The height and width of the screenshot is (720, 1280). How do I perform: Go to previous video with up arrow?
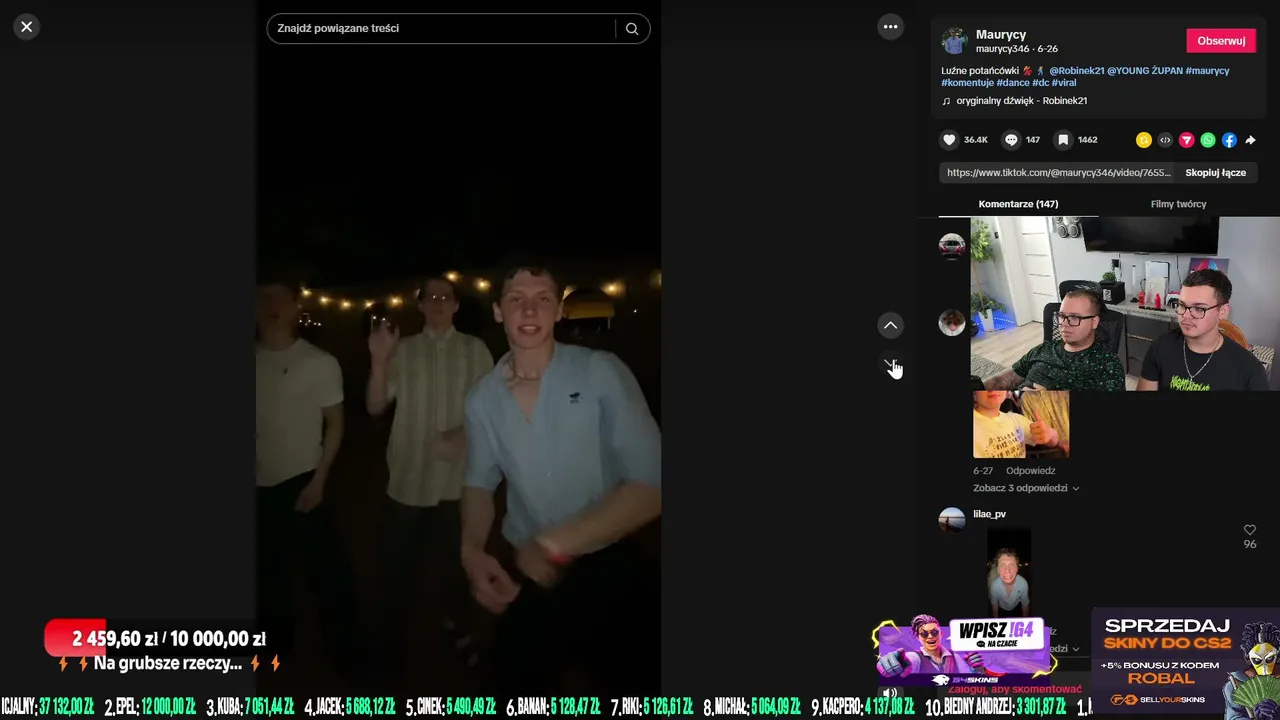(x=890, y=325)
